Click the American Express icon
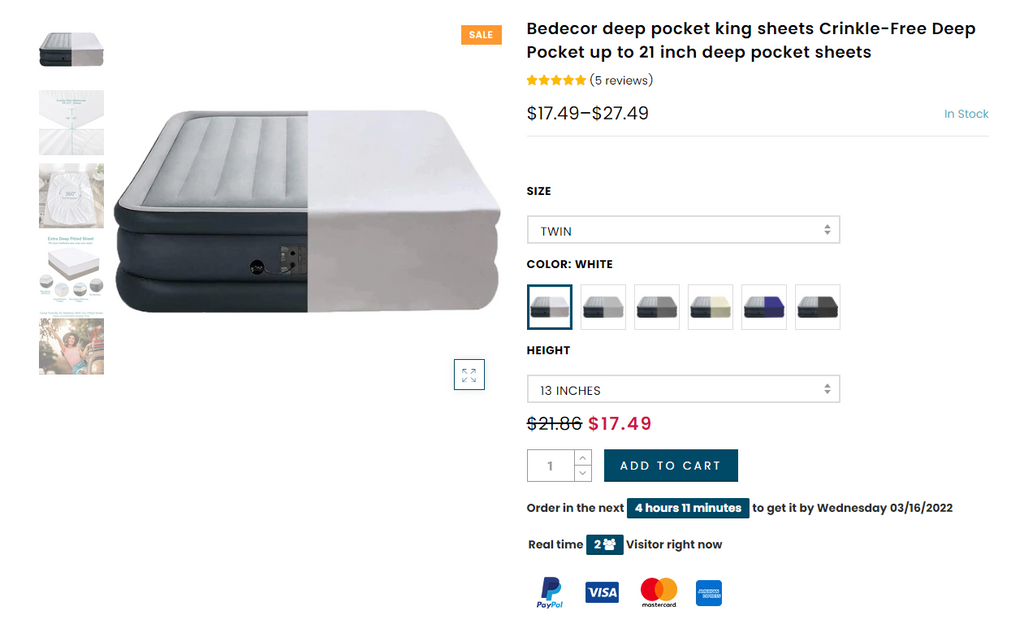 [x=709, y=593]
